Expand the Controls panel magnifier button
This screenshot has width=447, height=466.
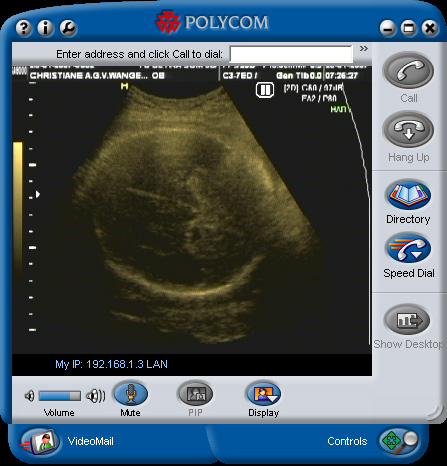tap(399, 442)
